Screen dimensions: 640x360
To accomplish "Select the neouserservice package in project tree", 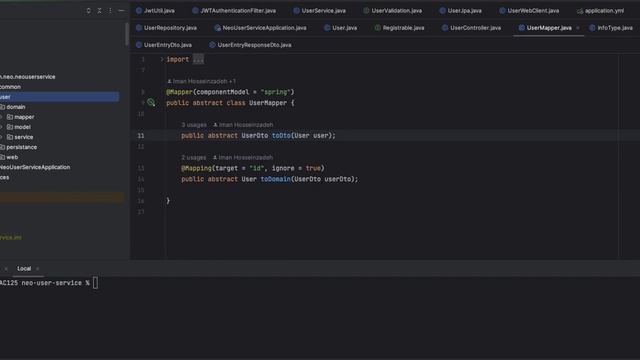I will point(28,77).
